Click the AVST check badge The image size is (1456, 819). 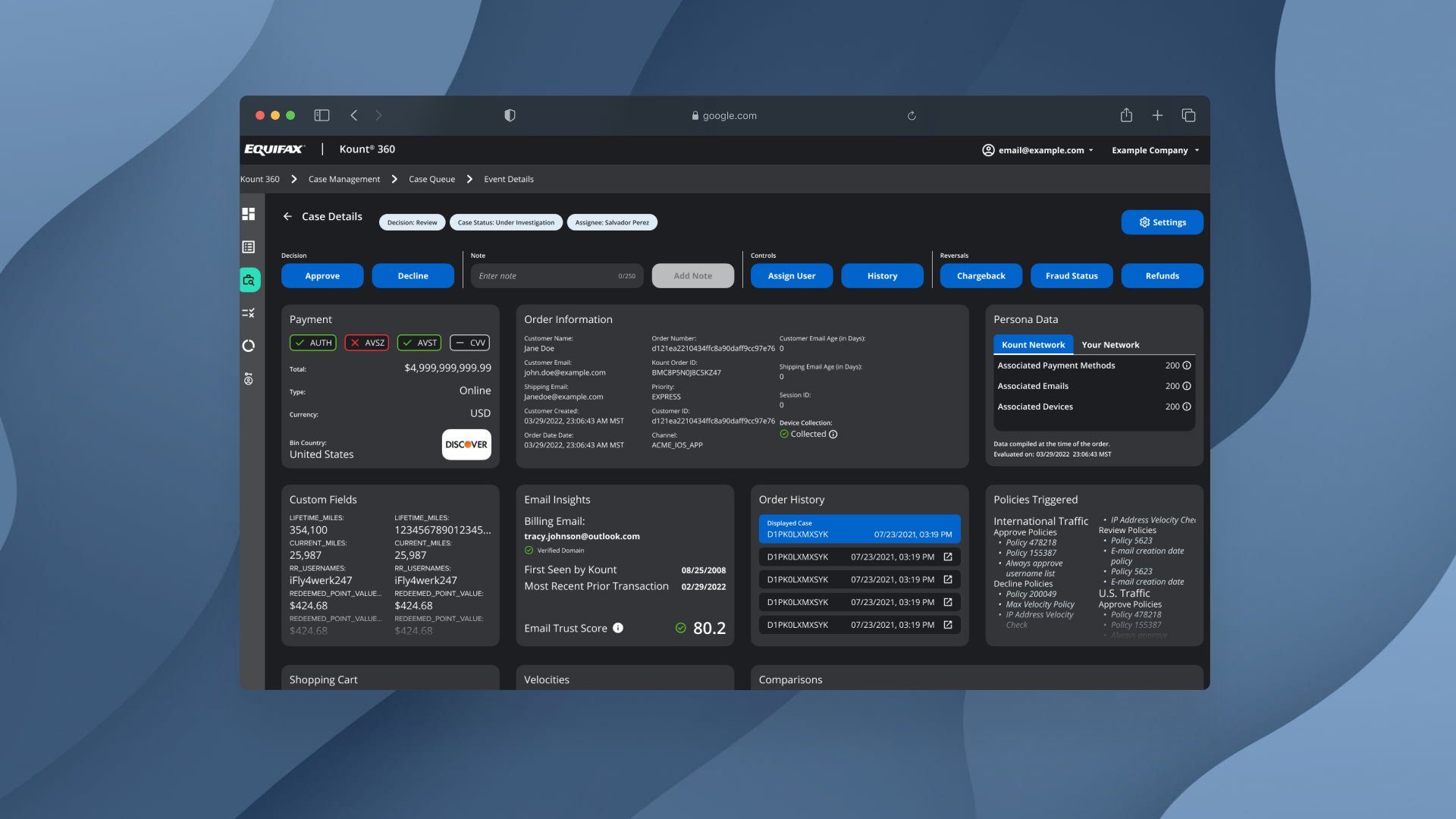click(419, 343)
